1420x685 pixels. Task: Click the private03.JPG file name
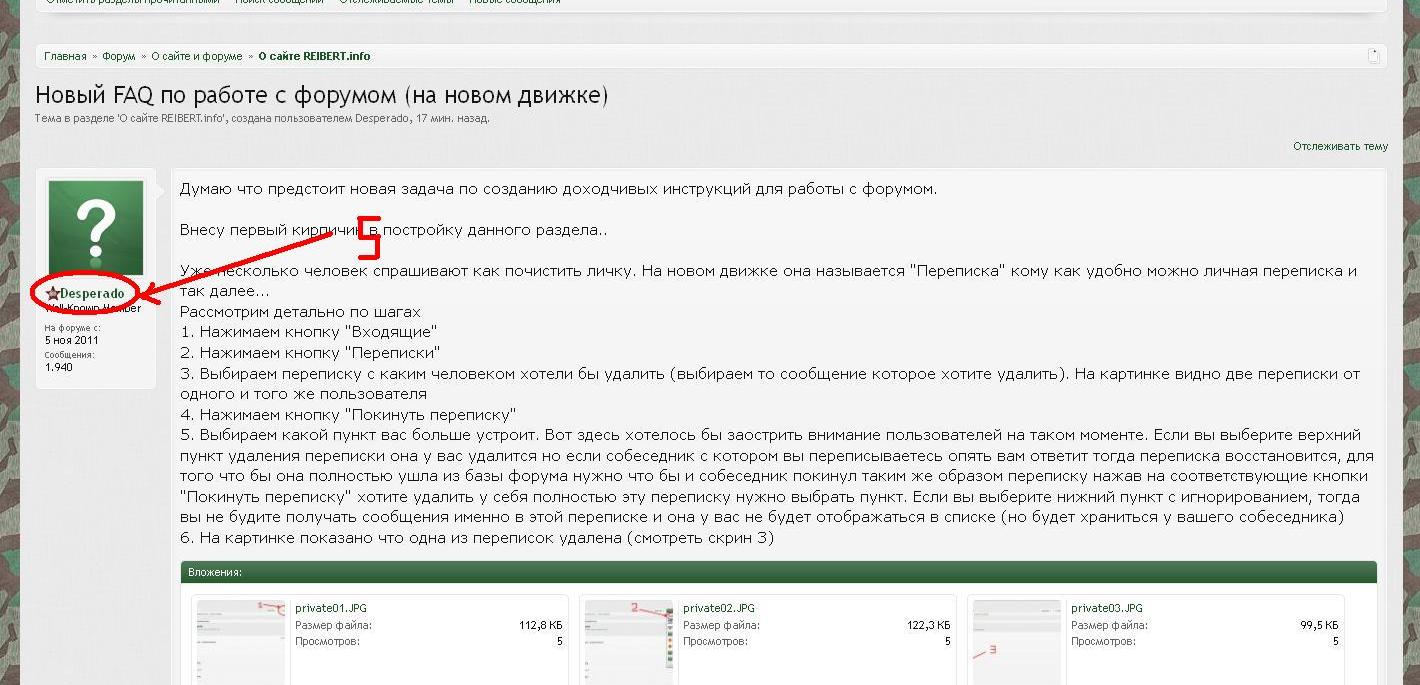1107,608
